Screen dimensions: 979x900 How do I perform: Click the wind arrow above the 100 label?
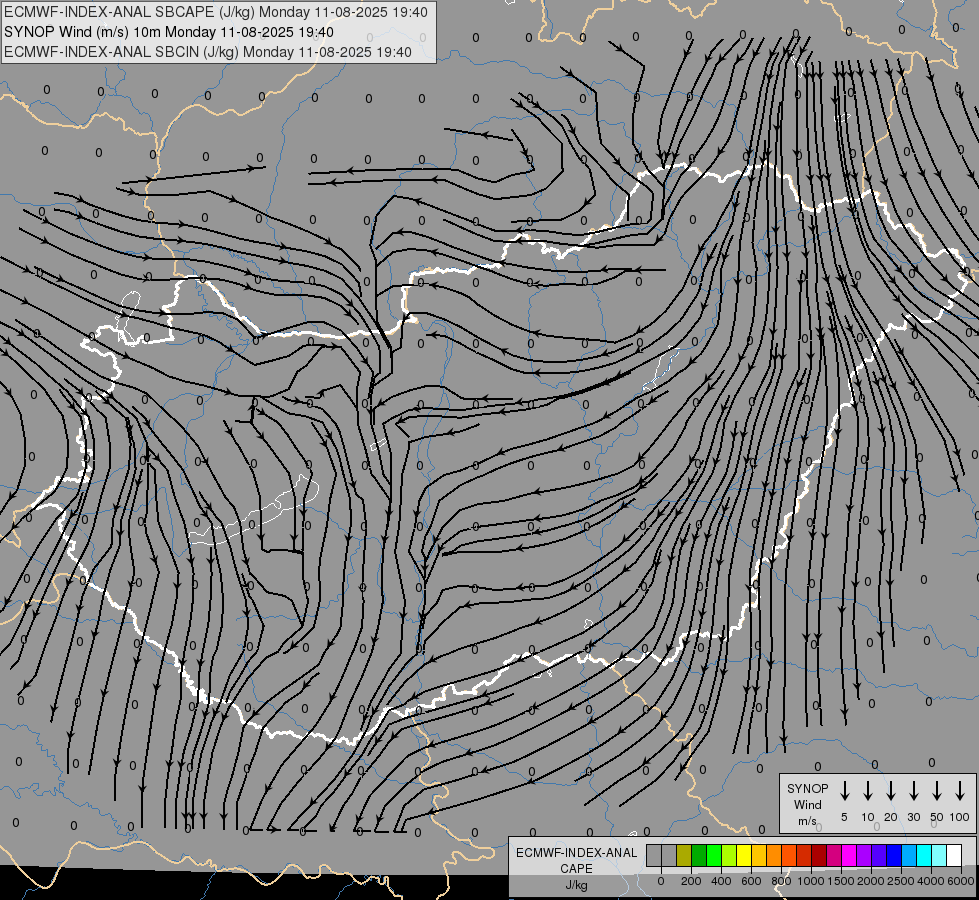pos(960,791)
